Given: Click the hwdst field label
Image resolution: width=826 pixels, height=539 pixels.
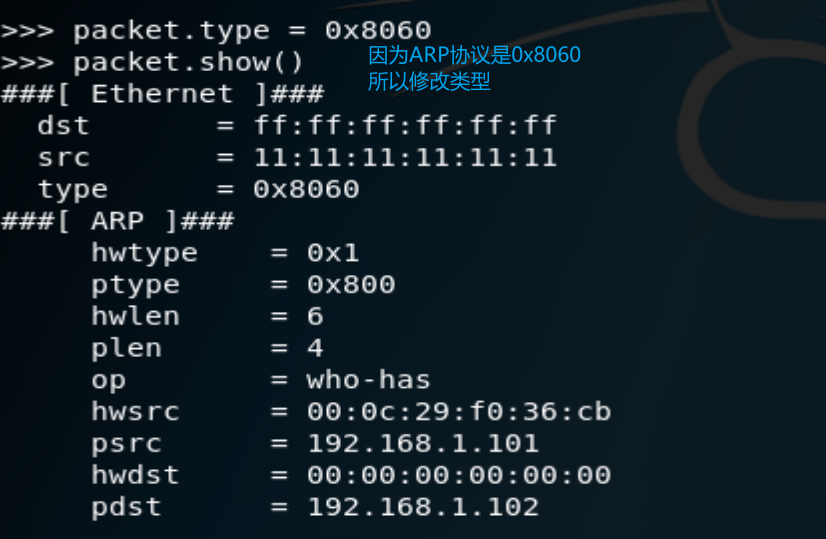Looking at the screenshot, I should pos(135,475).
